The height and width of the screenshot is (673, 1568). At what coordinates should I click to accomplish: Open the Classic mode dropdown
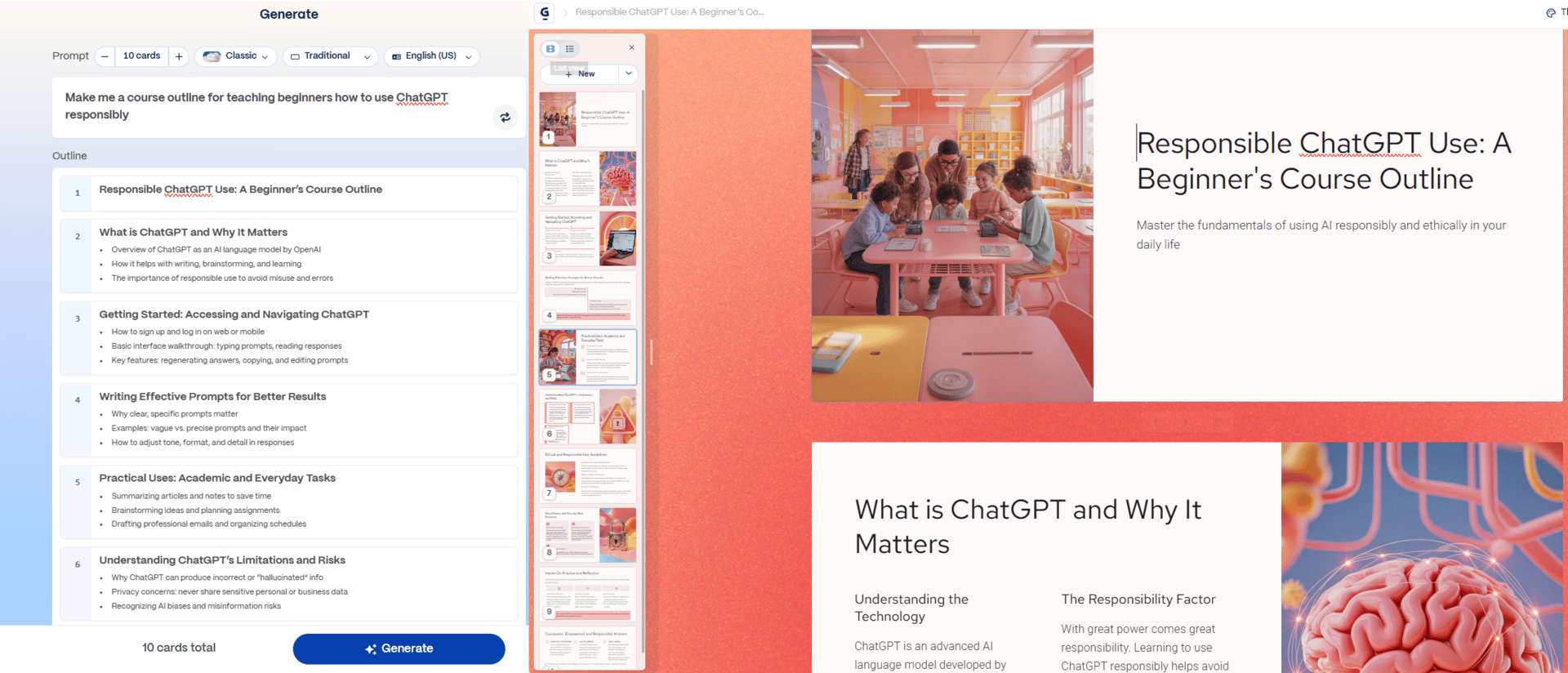[x=235, y=56]
